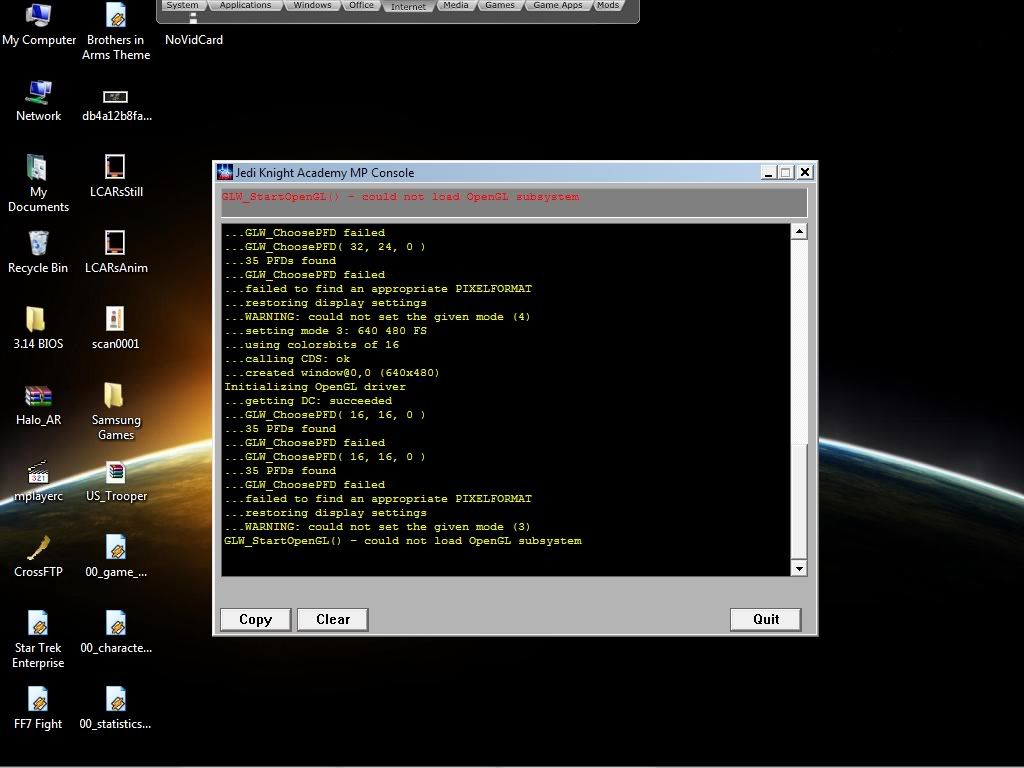Select the Internet tab in dock
The width and height of the screenshot is (1024, 768).
click(408, 7)
